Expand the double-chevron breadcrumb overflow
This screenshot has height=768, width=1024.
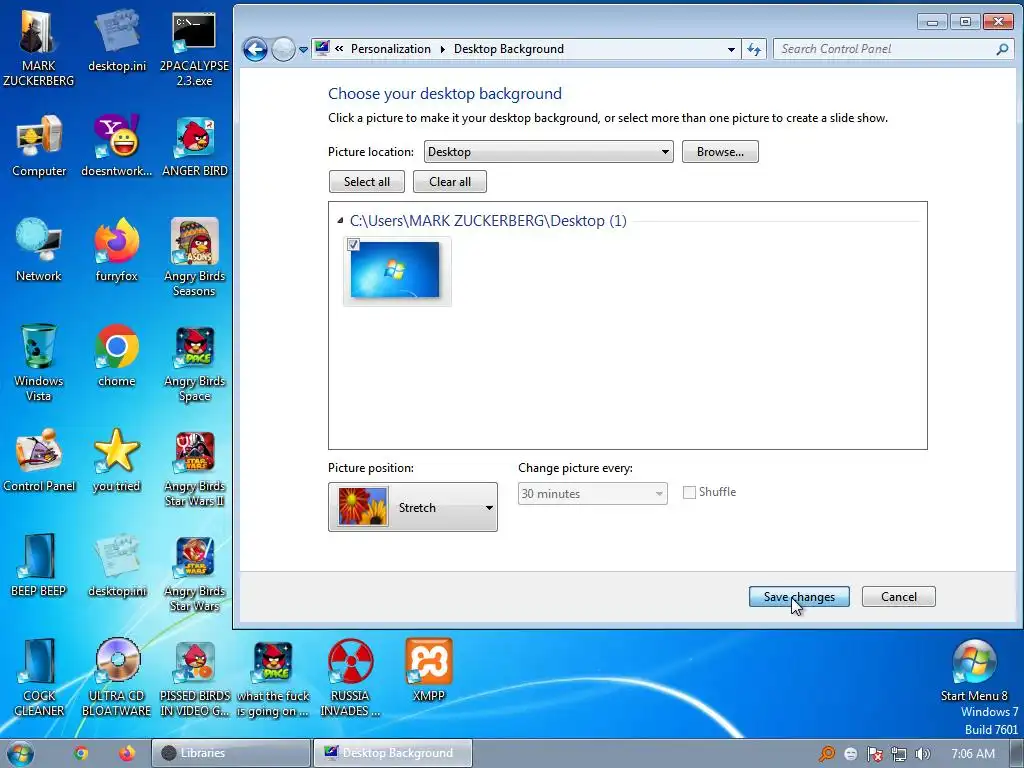pos(339,48)
